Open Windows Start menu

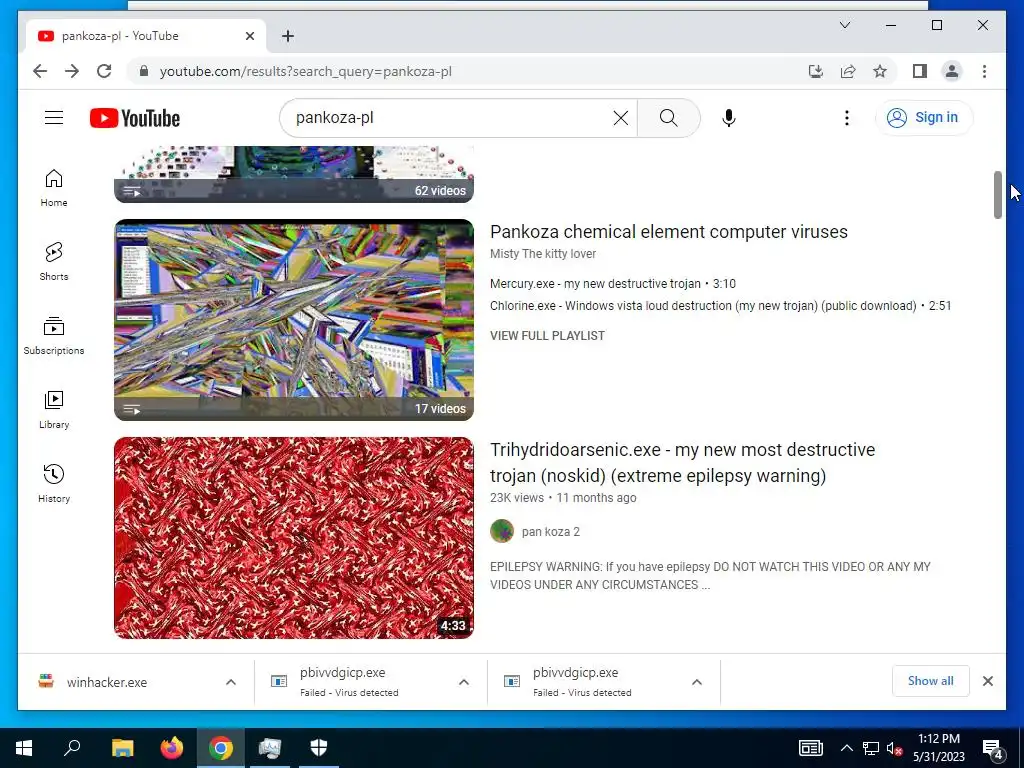[x=24, y=748]
